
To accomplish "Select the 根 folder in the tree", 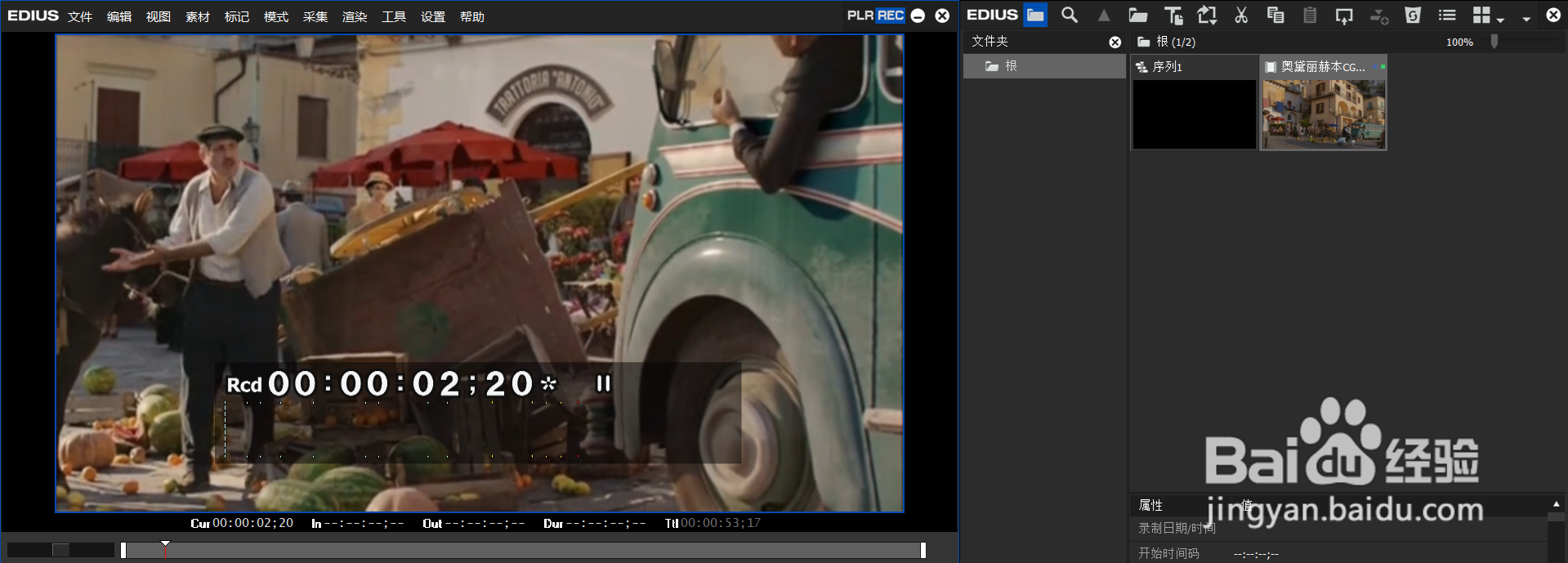I will point(1044,66).
